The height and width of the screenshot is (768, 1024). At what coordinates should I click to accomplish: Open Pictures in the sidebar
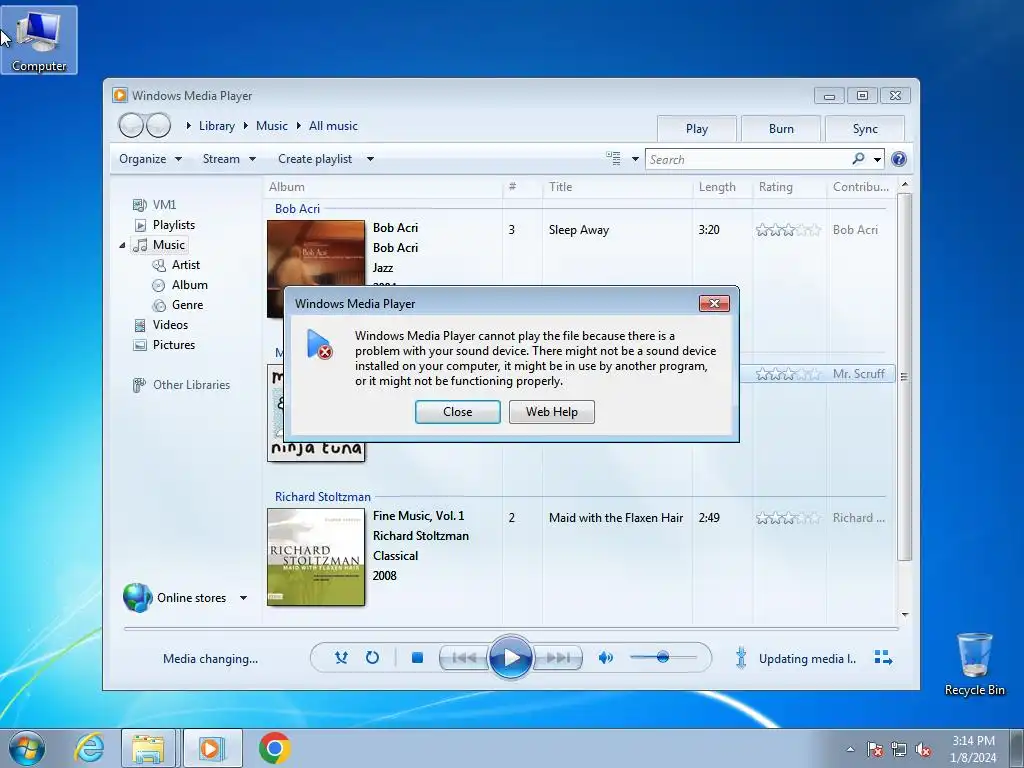coord(164,345)
